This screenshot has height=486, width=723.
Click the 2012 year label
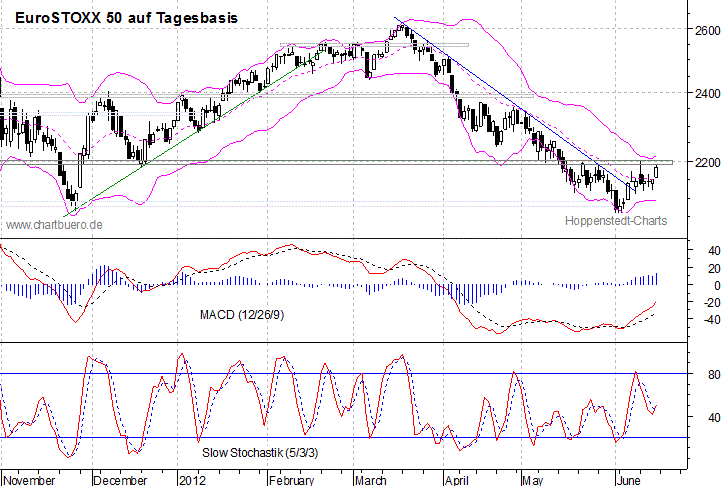pos(192,480)
